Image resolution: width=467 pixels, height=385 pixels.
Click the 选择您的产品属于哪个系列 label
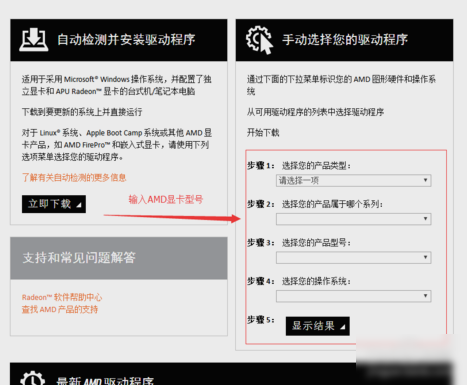click(x=332, y=204)
